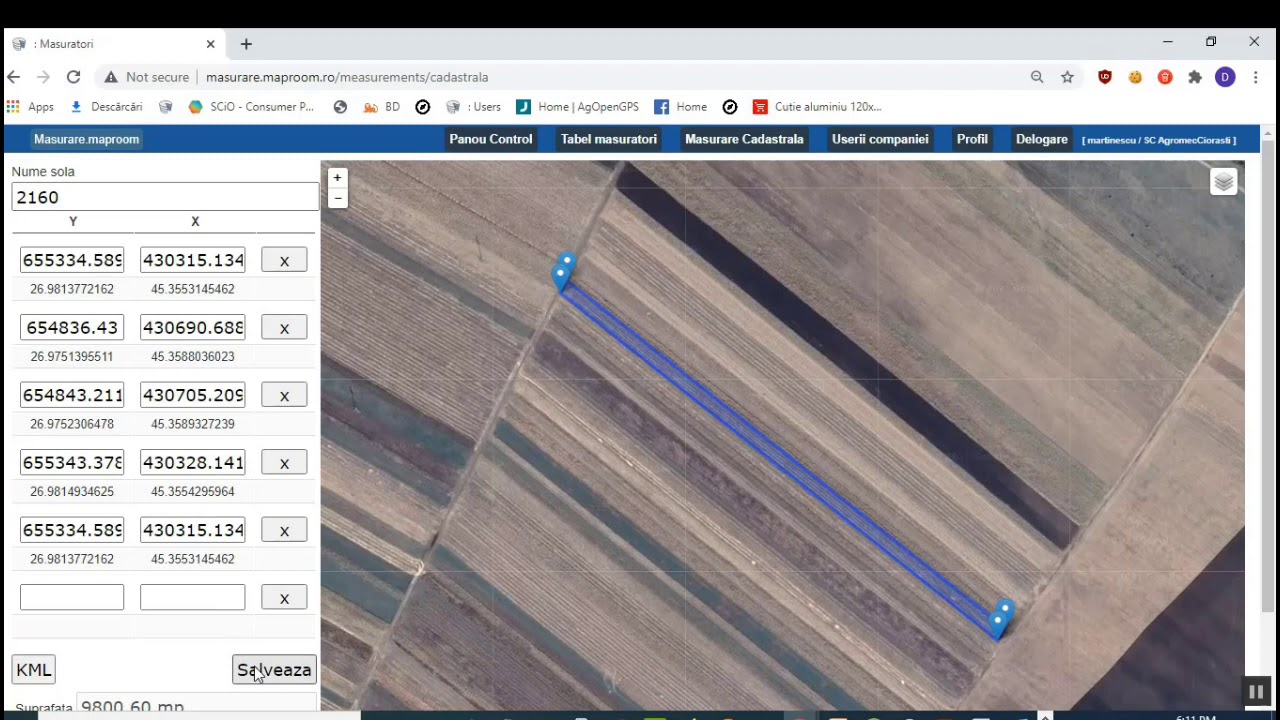Open browser zoom magnifier icon
Viewport: 1280px width, 720px height.
point(1037,77)
